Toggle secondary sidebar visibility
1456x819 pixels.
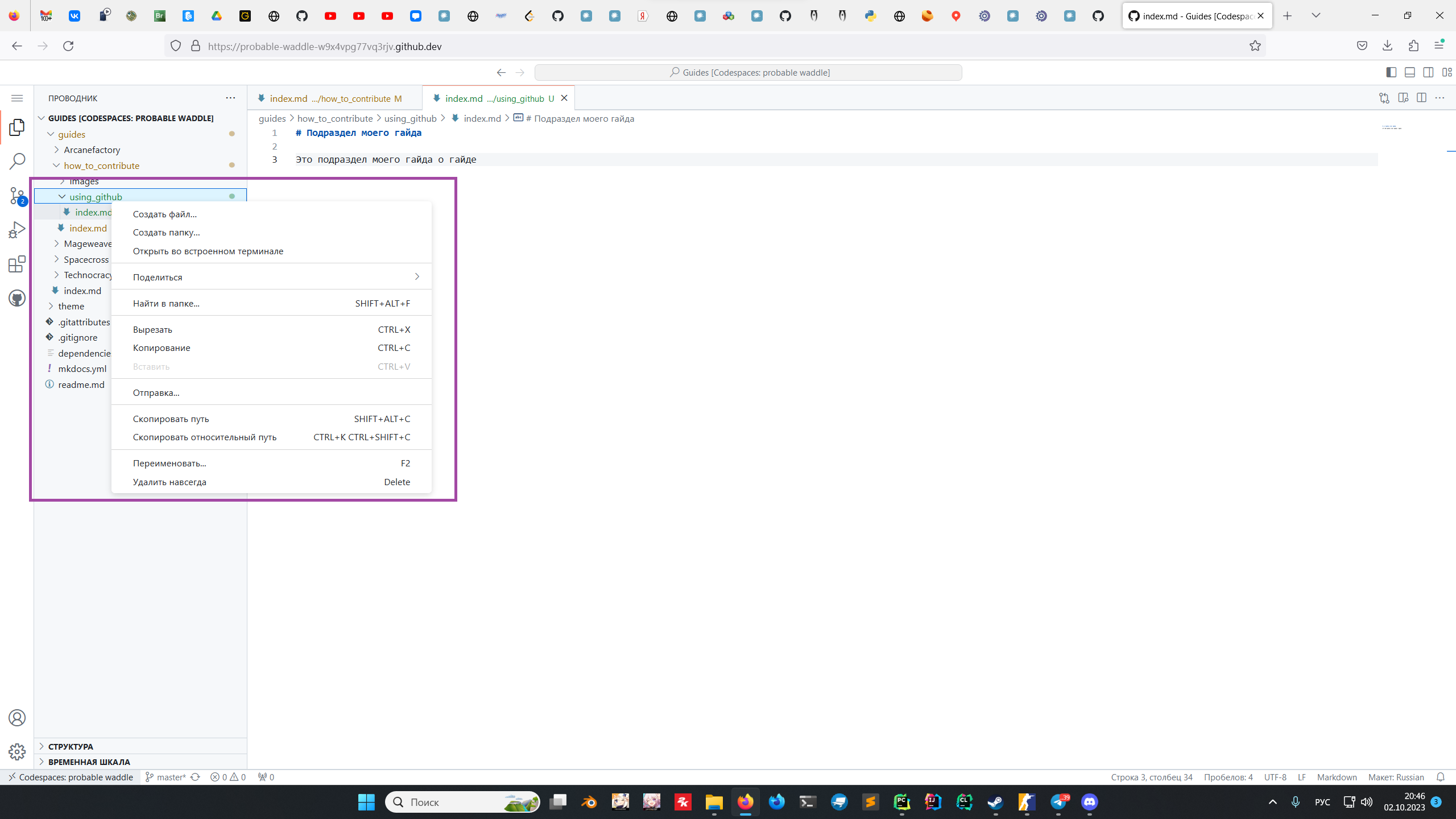click(x=1428, y=72)
